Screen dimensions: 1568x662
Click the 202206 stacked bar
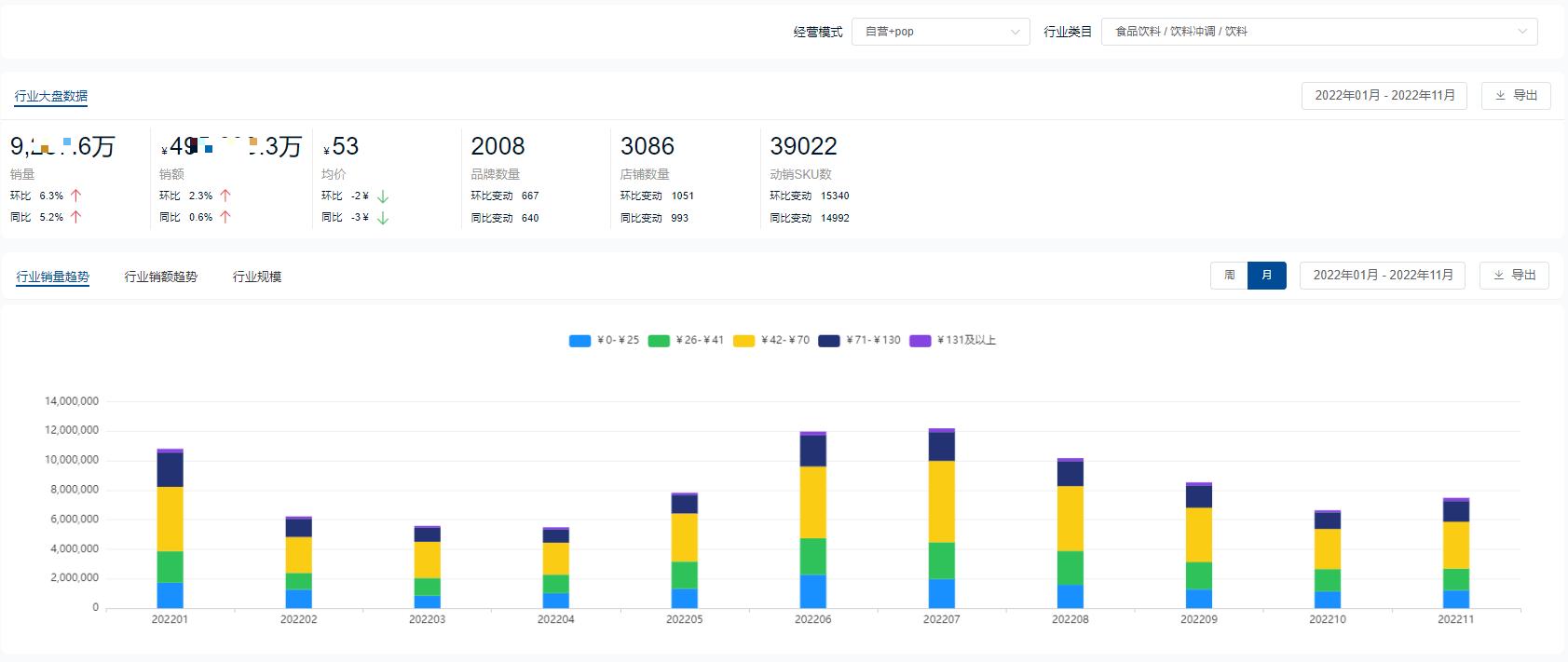pos(812,520)
